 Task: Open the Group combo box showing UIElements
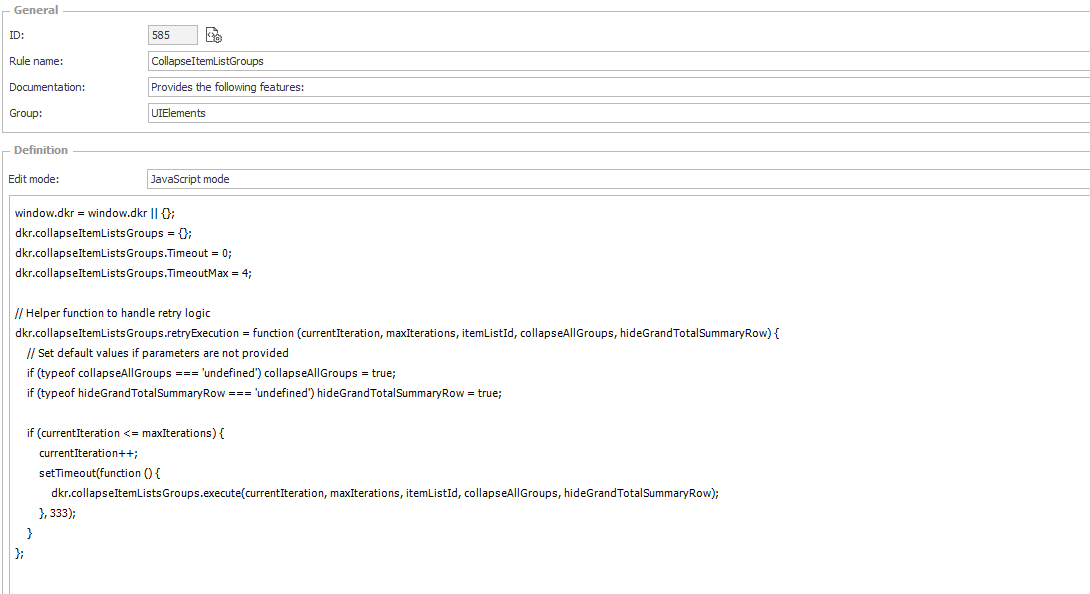600,113
